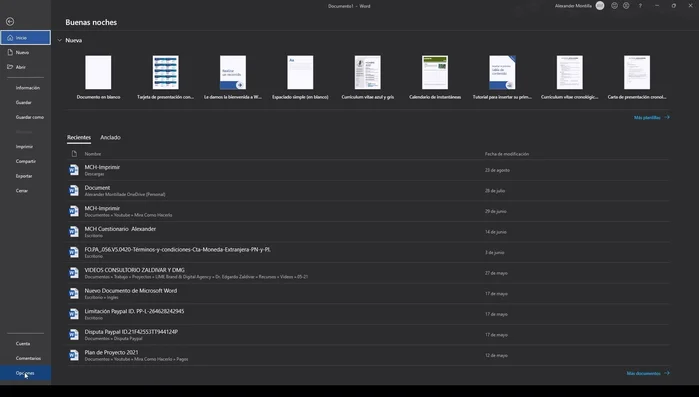Open the Información page

click(28, 88)
